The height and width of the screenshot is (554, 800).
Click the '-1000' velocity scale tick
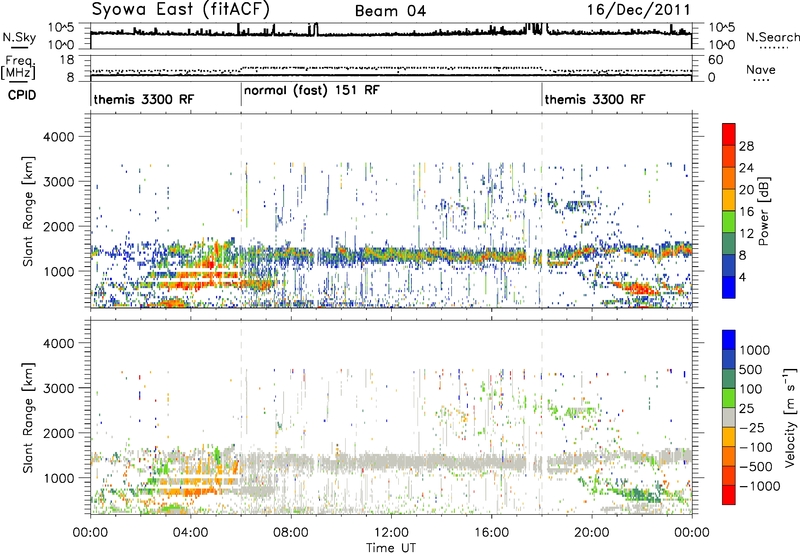[x=759, y=486]
